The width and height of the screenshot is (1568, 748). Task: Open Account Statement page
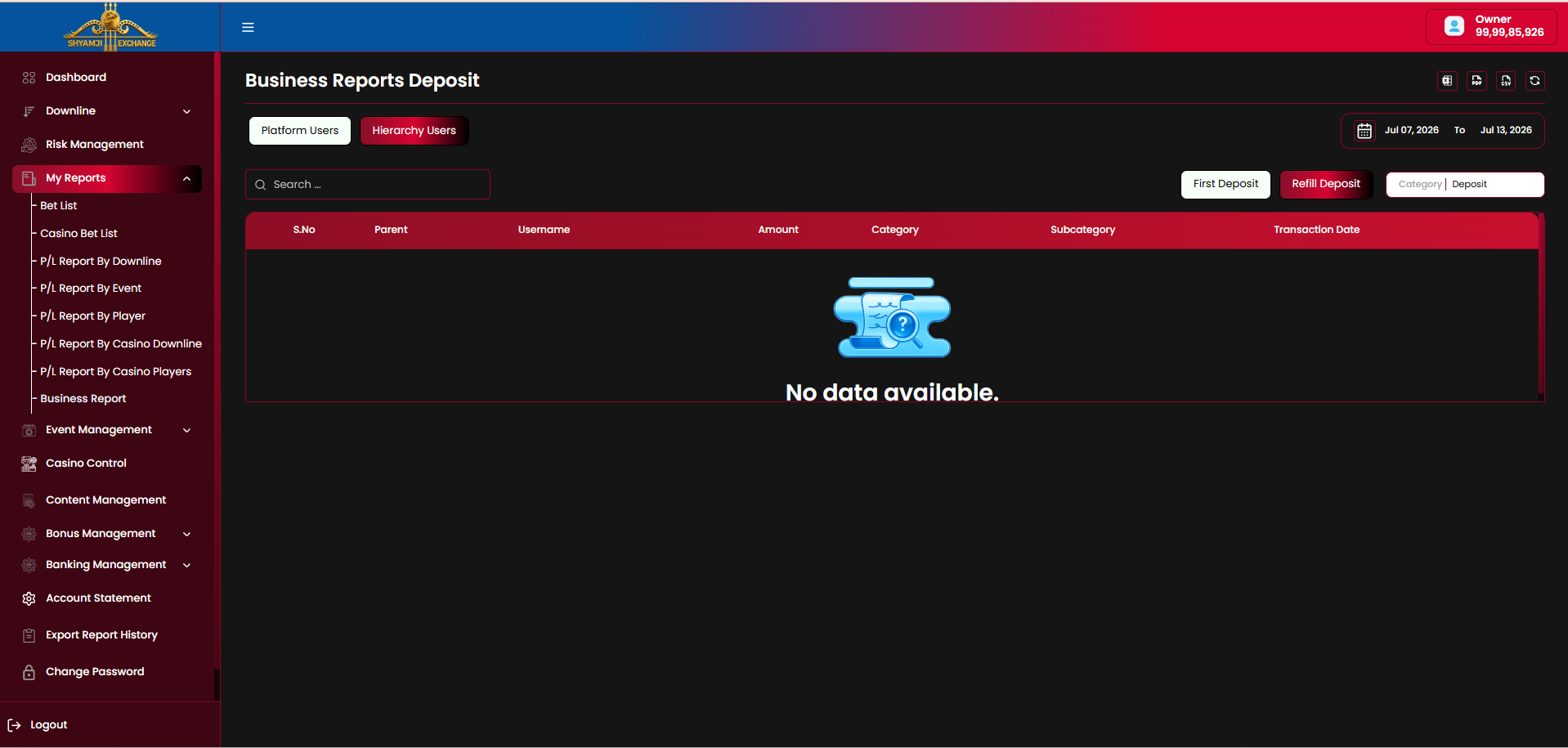[98, 598]
